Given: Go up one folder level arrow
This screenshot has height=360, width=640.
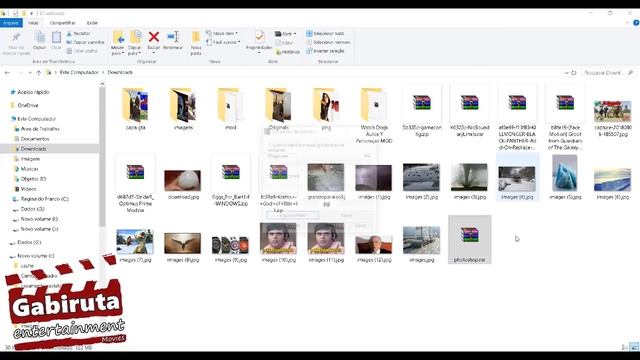Looking at the screenshot, I should (39, 73).
